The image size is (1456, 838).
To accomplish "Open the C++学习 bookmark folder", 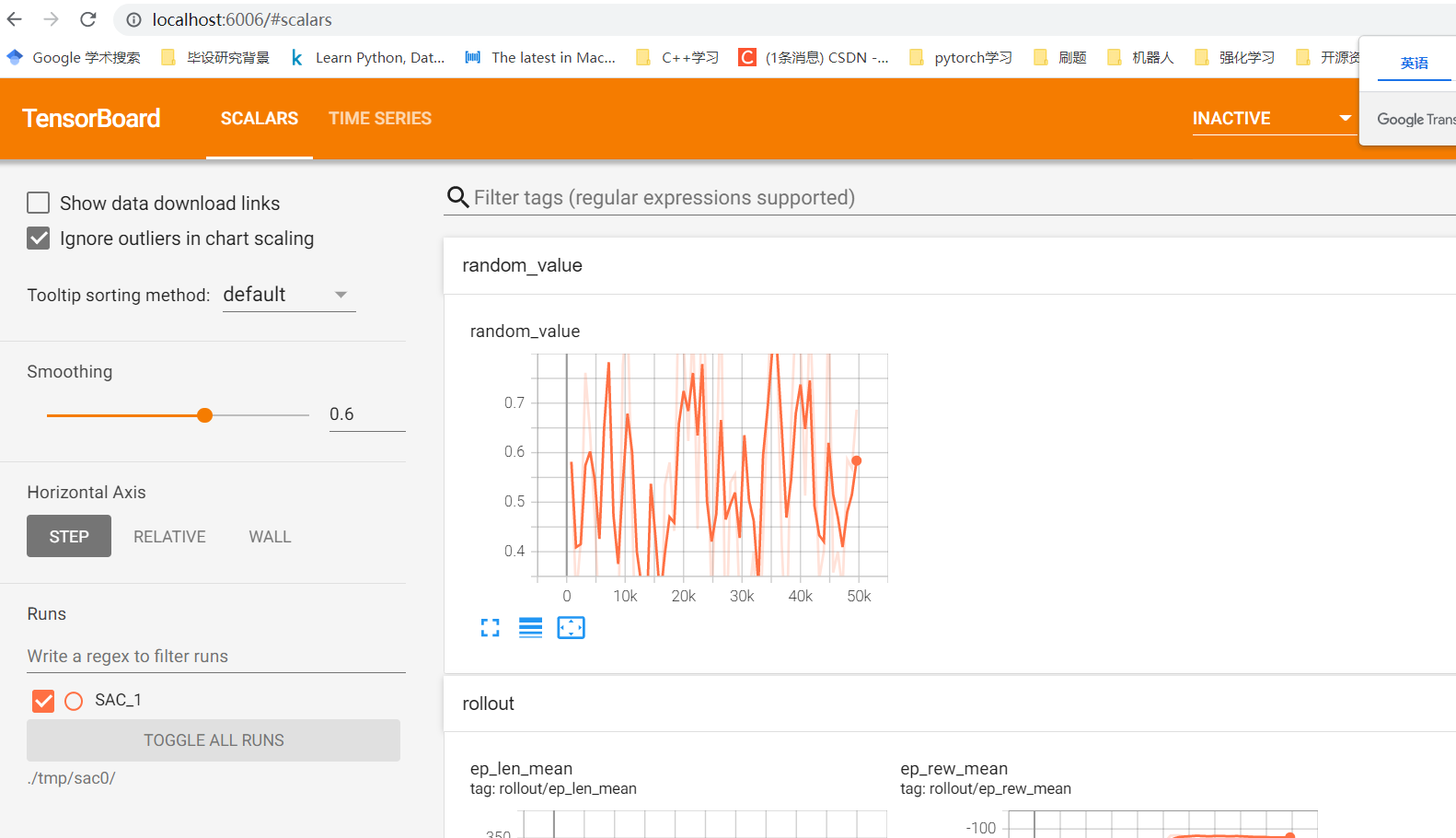I will coord(677,57).
